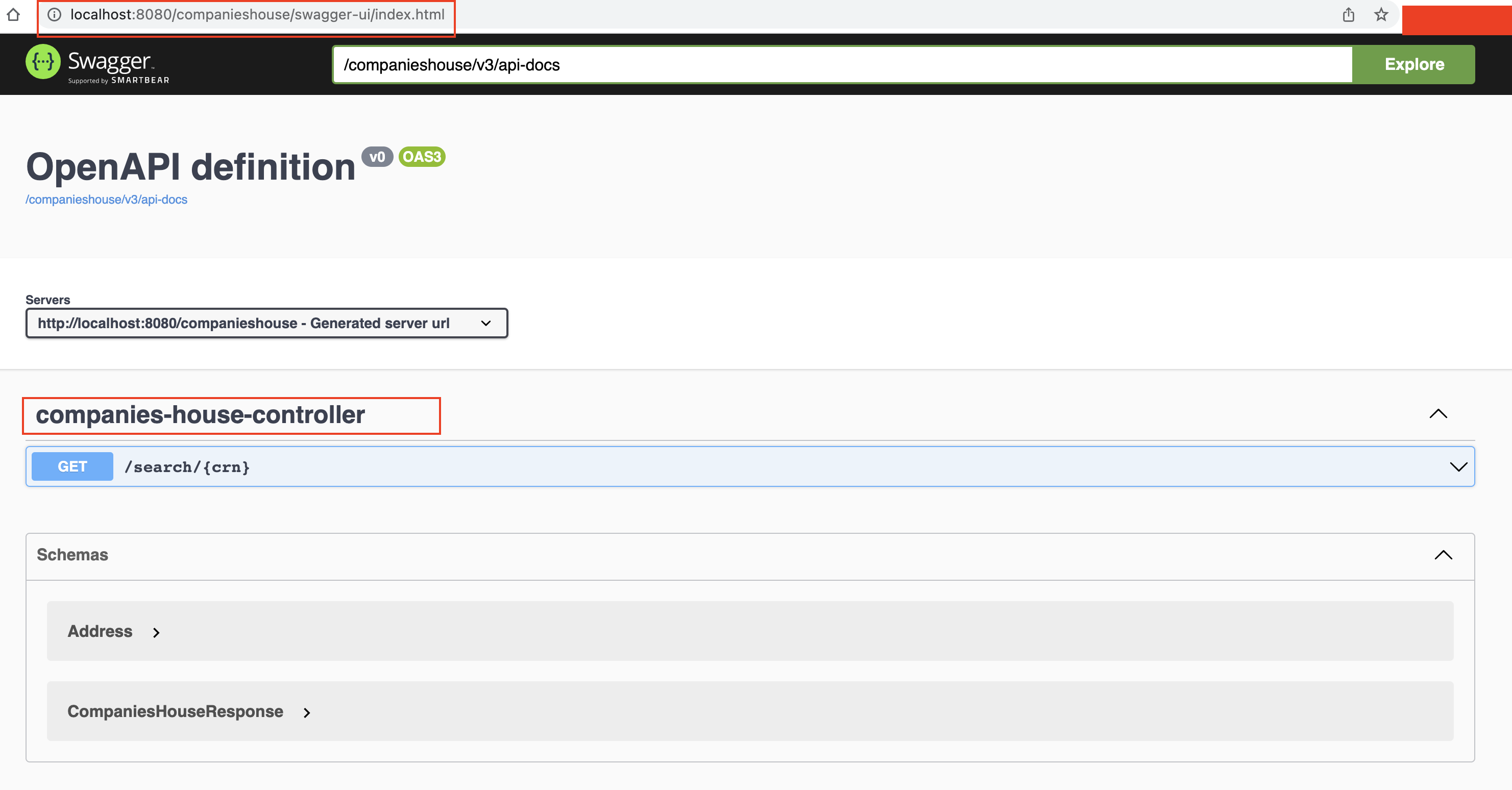The height and width of the screenshot is (790, 1512).
Task: Click the browser home icon
Action: (13, 14)
